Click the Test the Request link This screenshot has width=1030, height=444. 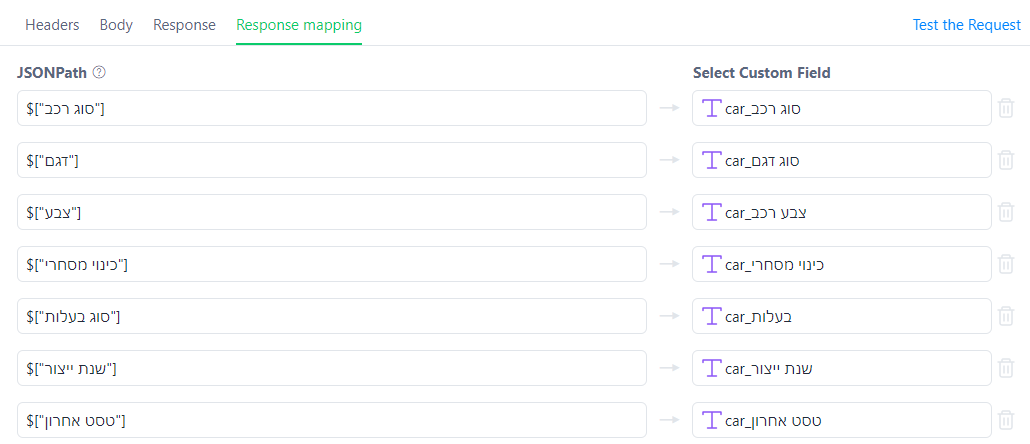pos(966,25)
